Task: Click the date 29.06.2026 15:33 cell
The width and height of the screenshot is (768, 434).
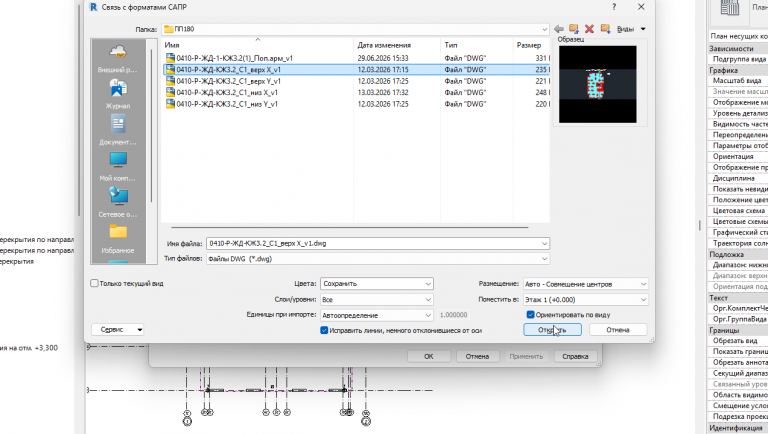Action: (x=383, y=58)
